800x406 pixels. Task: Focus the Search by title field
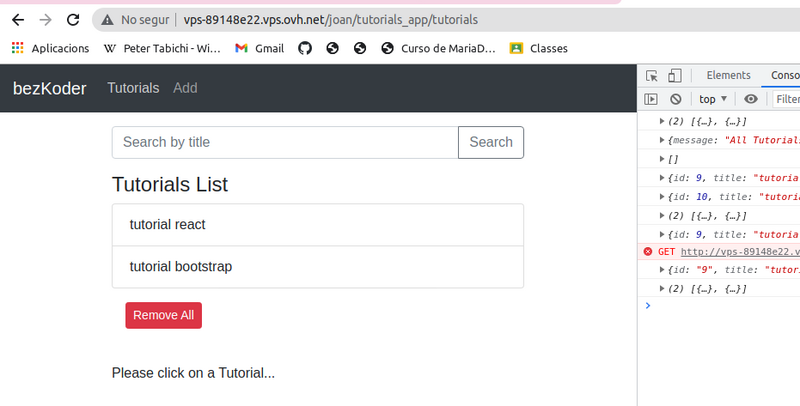pyautogui.click(x=285, y=142)
